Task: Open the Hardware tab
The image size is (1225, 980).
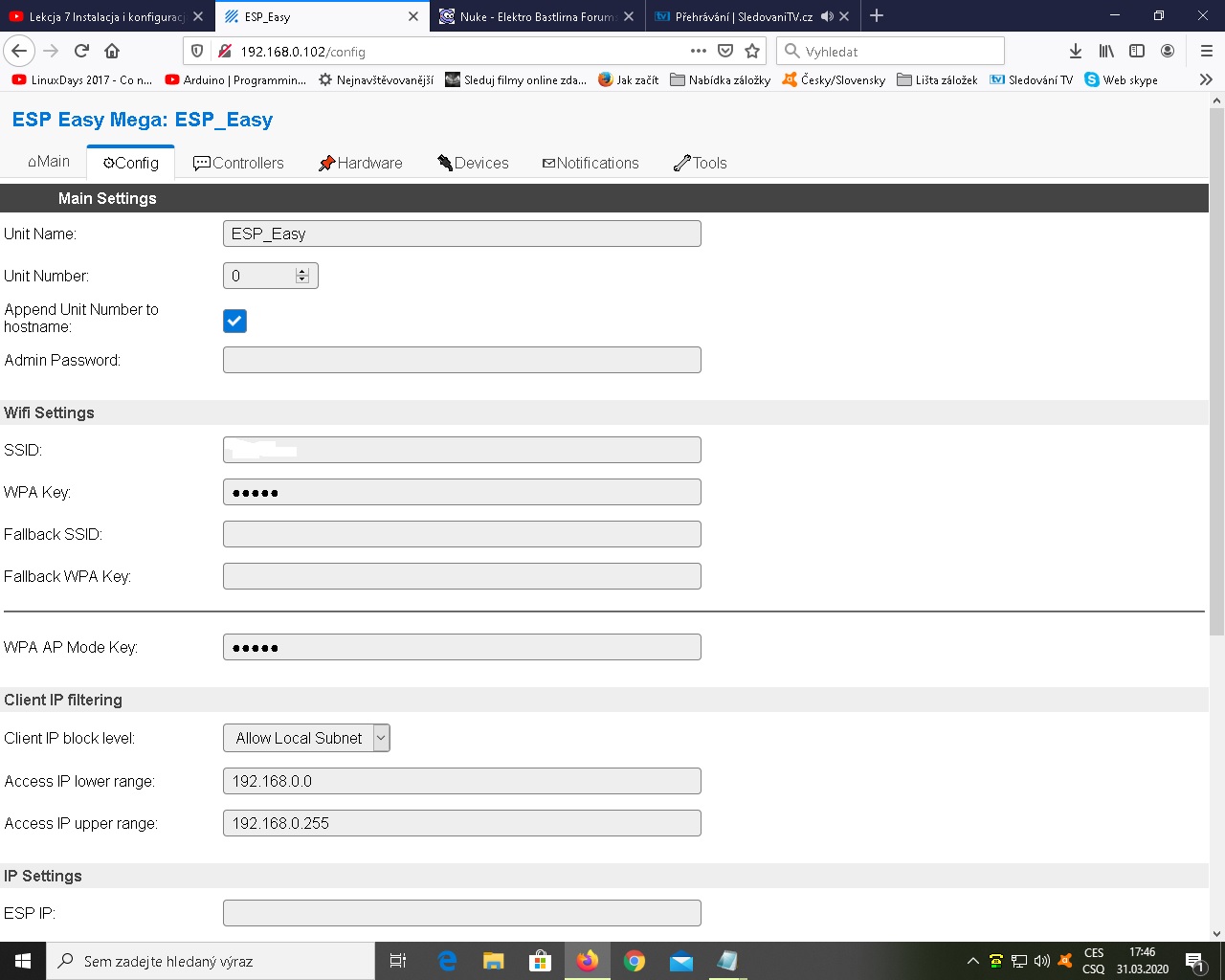Action: pyautogui.click(x=361, y=163)
